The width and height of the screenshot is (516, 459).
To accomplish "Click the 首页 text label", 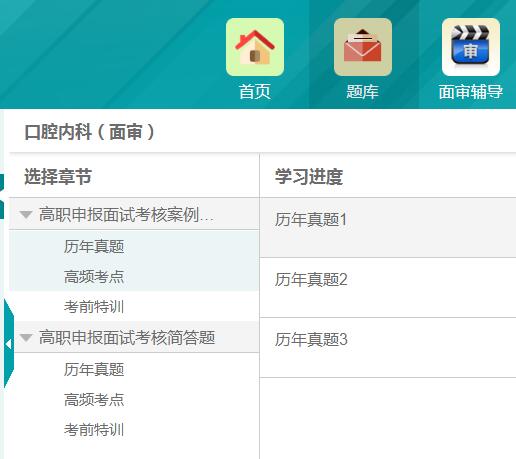I will 255,91.
